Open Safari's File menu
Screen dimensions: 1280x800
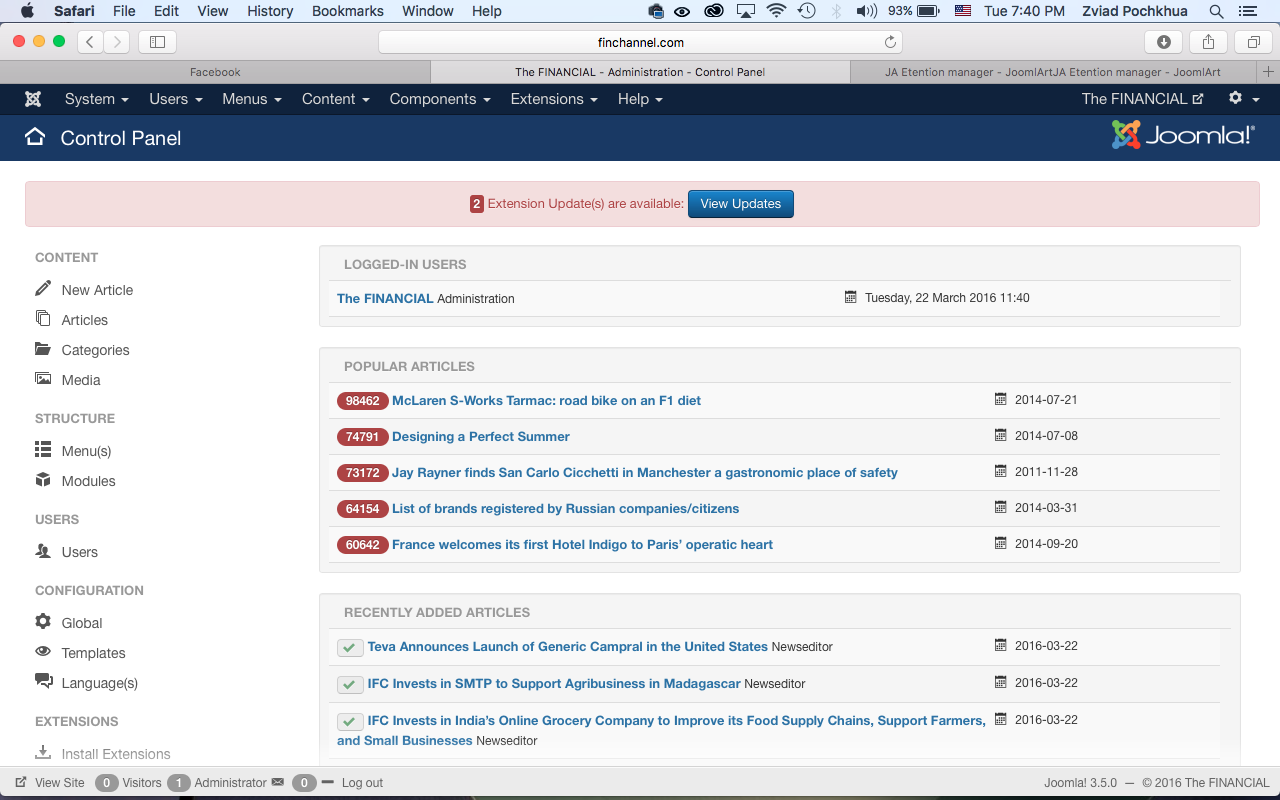coord(124,11)
